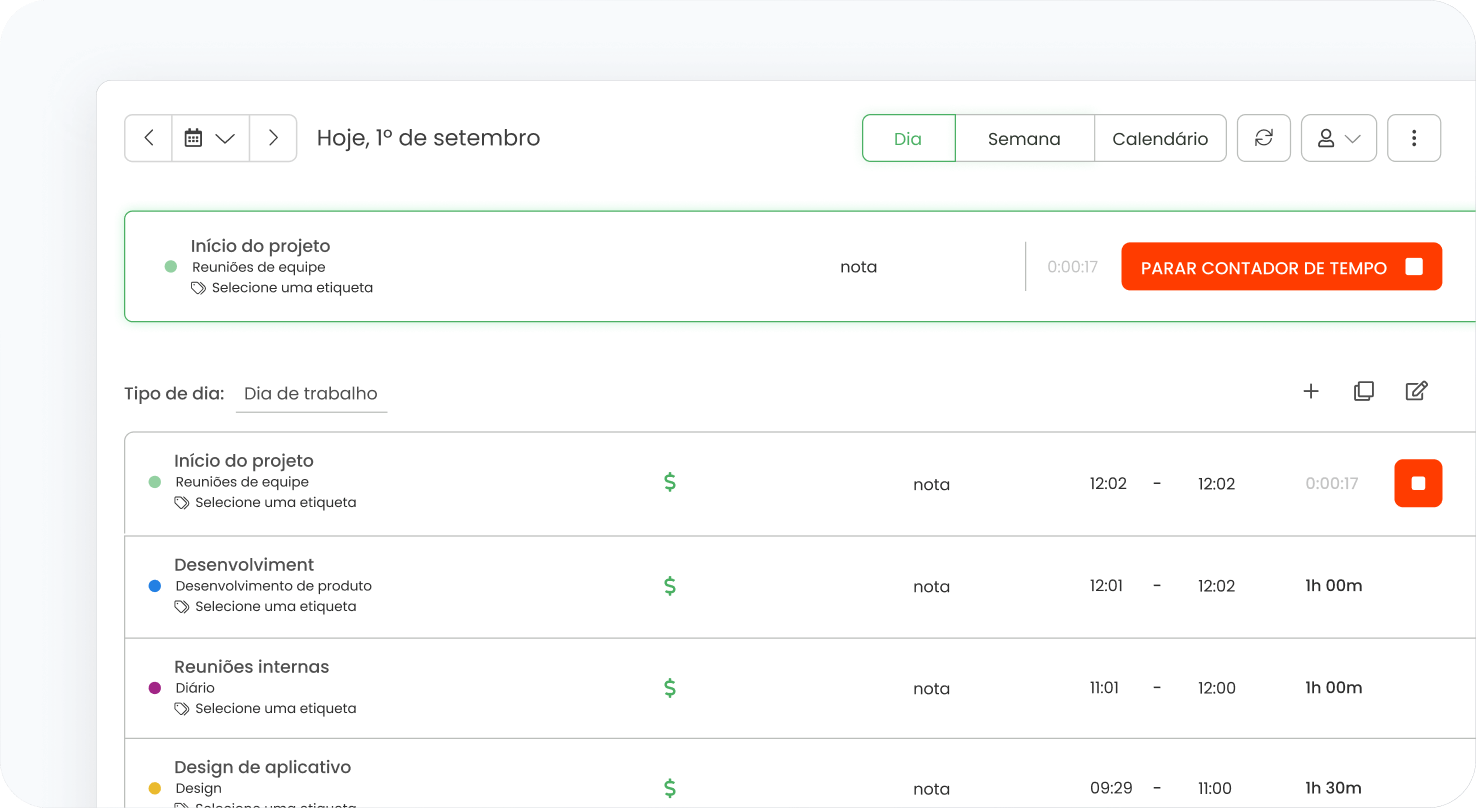Toggle billable dollar sign for Desenvolviment
The image size is (1476, 808).
click(670, 586)
